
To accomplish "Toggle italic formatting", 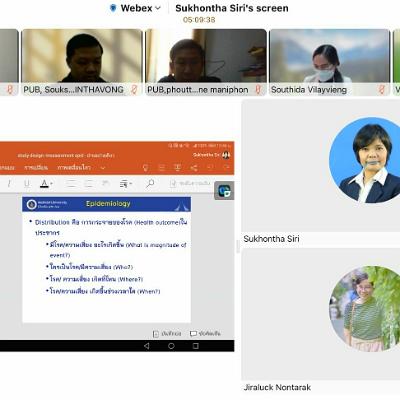I will tap(9, 183).
